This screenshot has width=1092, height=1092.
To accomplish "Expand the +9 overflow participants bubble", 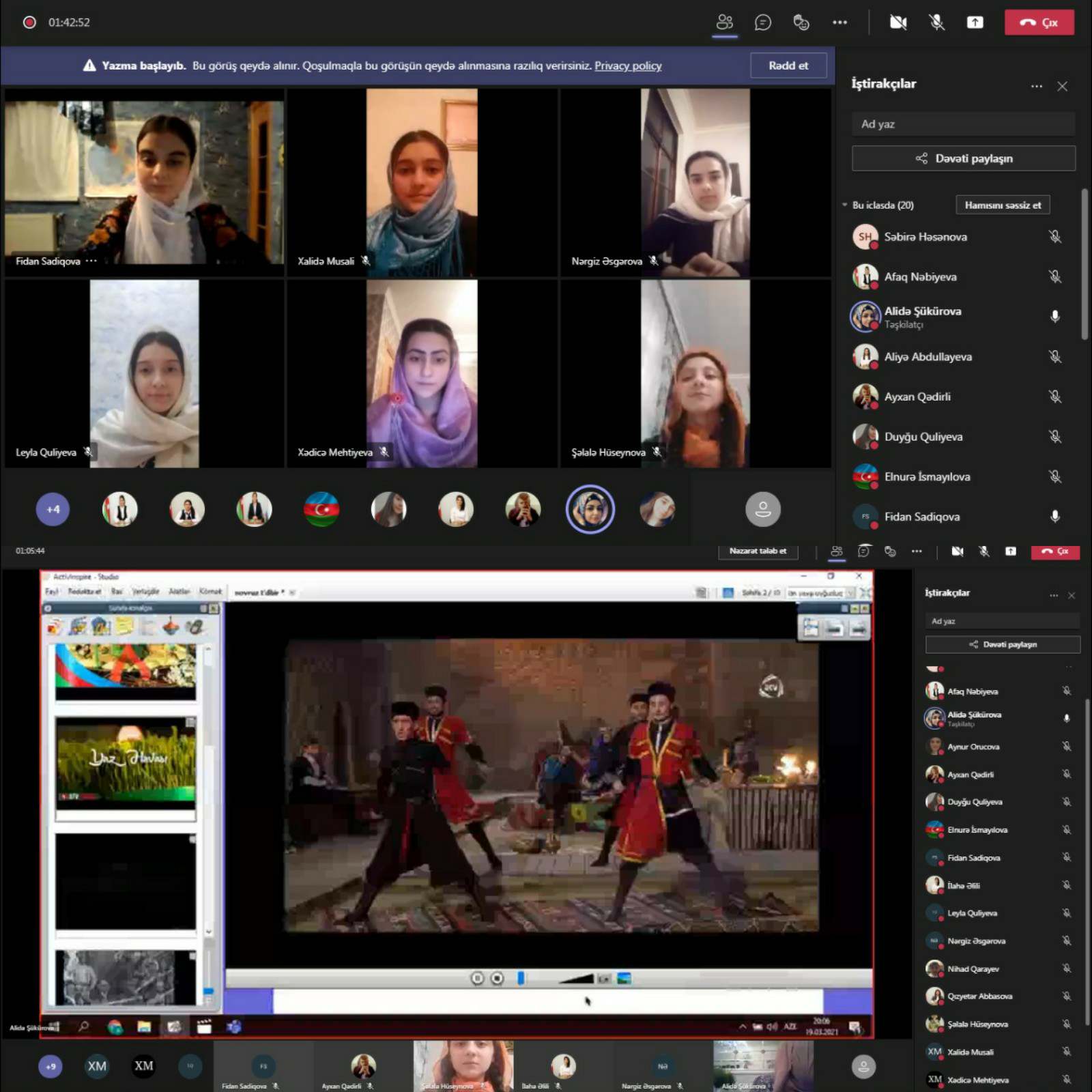I will pos(51,1066).
